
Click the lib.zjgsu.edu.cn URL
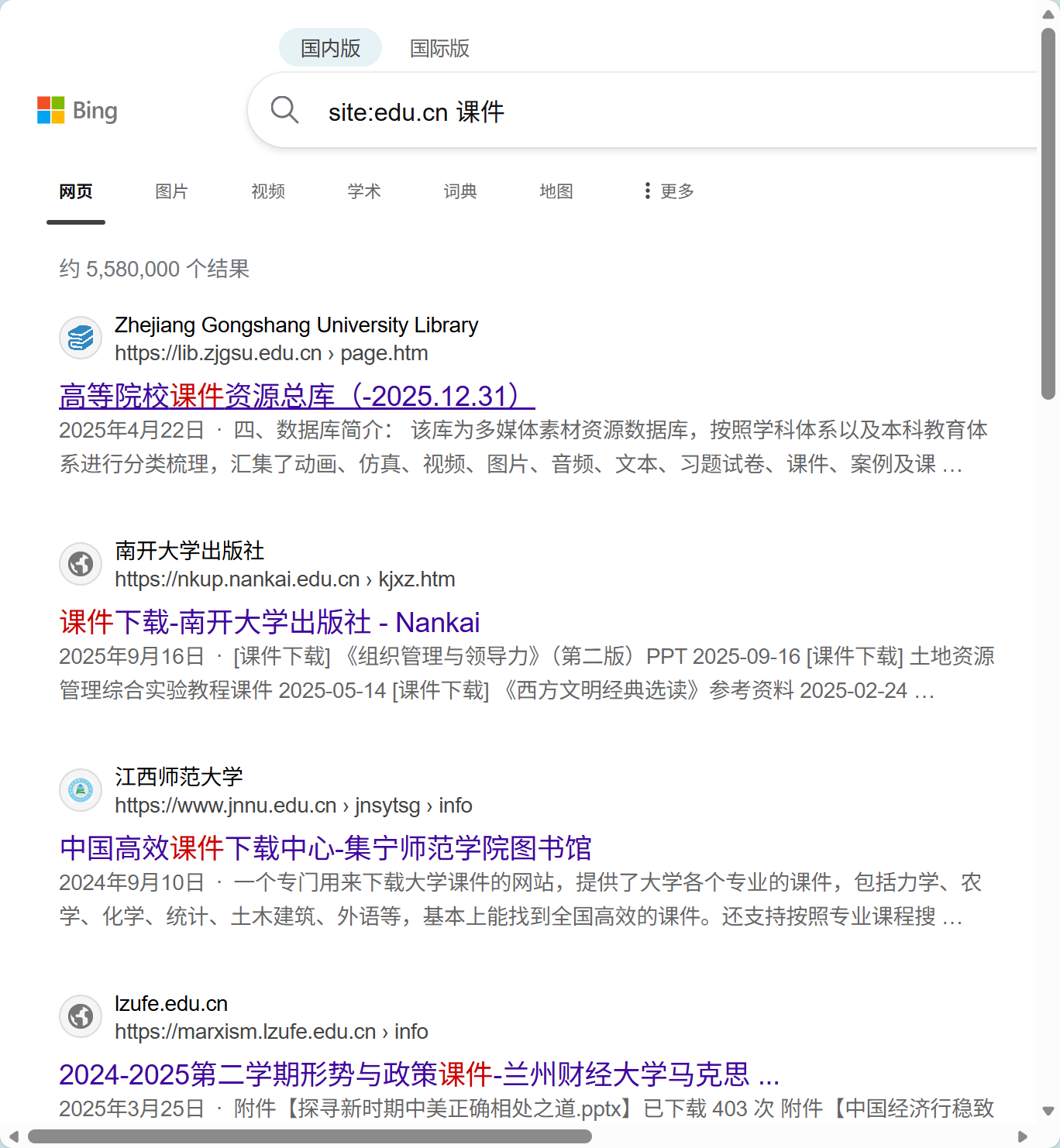point(271,353)
